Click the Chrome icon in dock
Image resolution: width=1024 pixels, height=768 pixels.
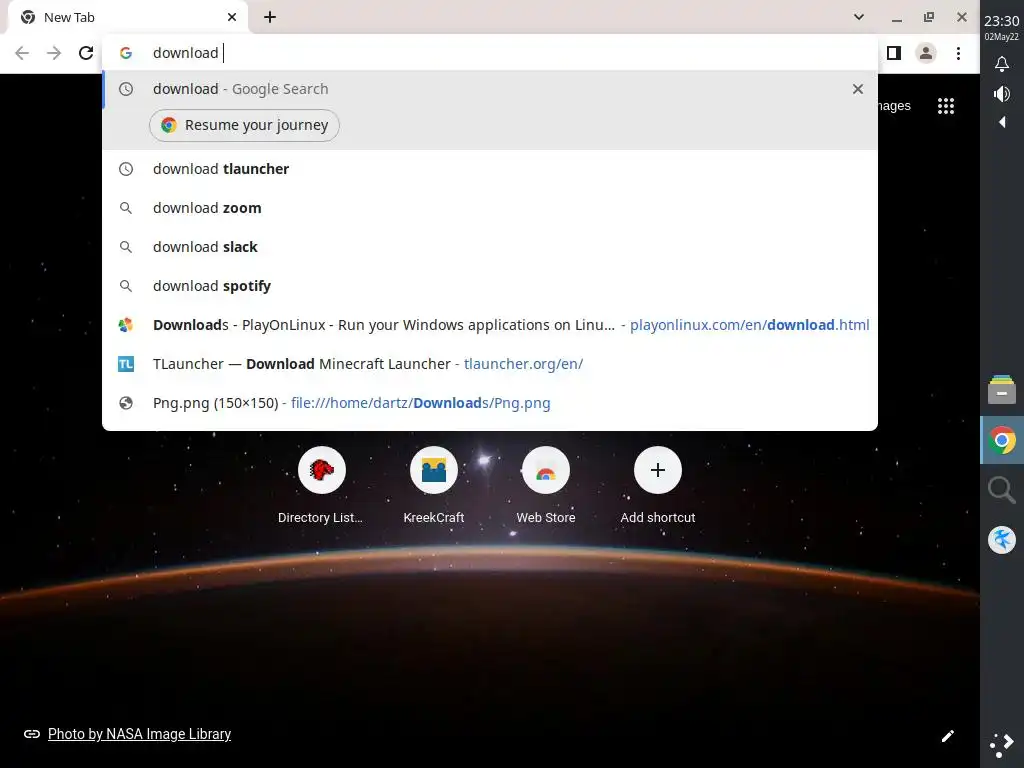pyautogui.click(x=1002, y=440)
